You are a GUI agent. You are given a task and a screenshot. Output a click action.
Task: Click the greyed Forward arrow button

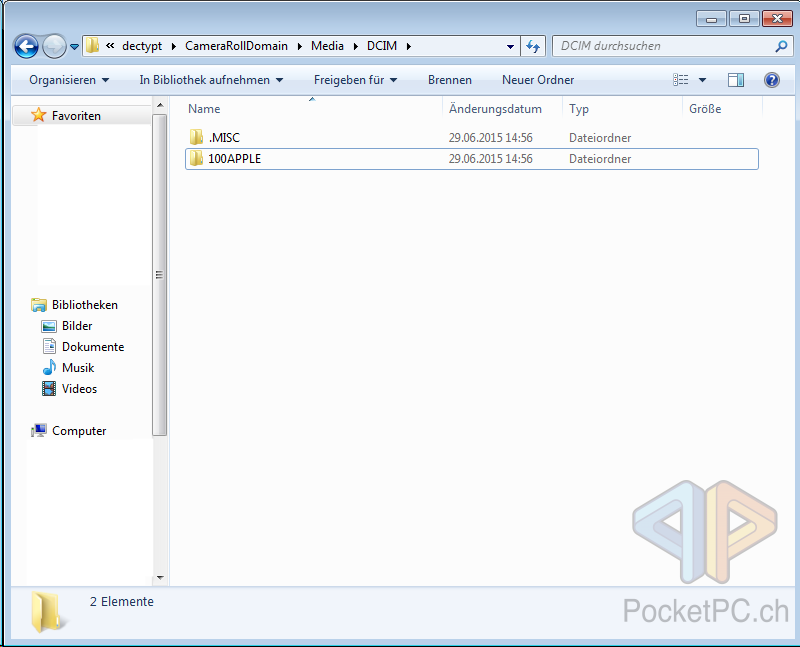pos(54,46)
